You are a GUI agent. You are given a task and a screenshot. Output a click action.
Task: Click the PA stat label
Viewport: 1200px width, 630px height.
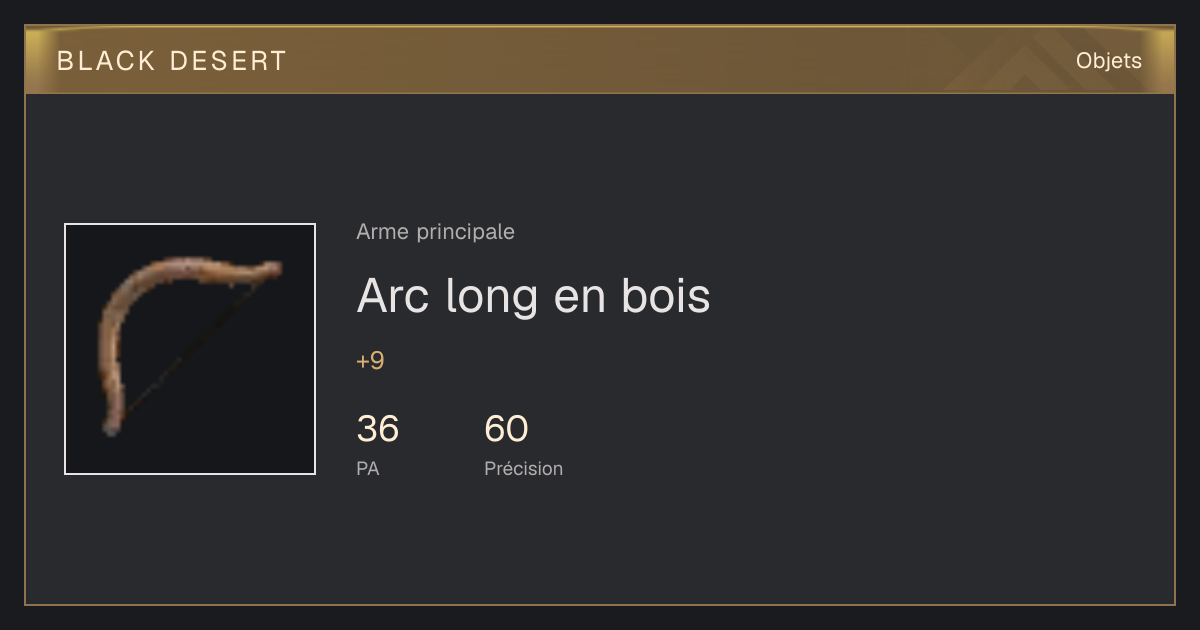(367, 468)
